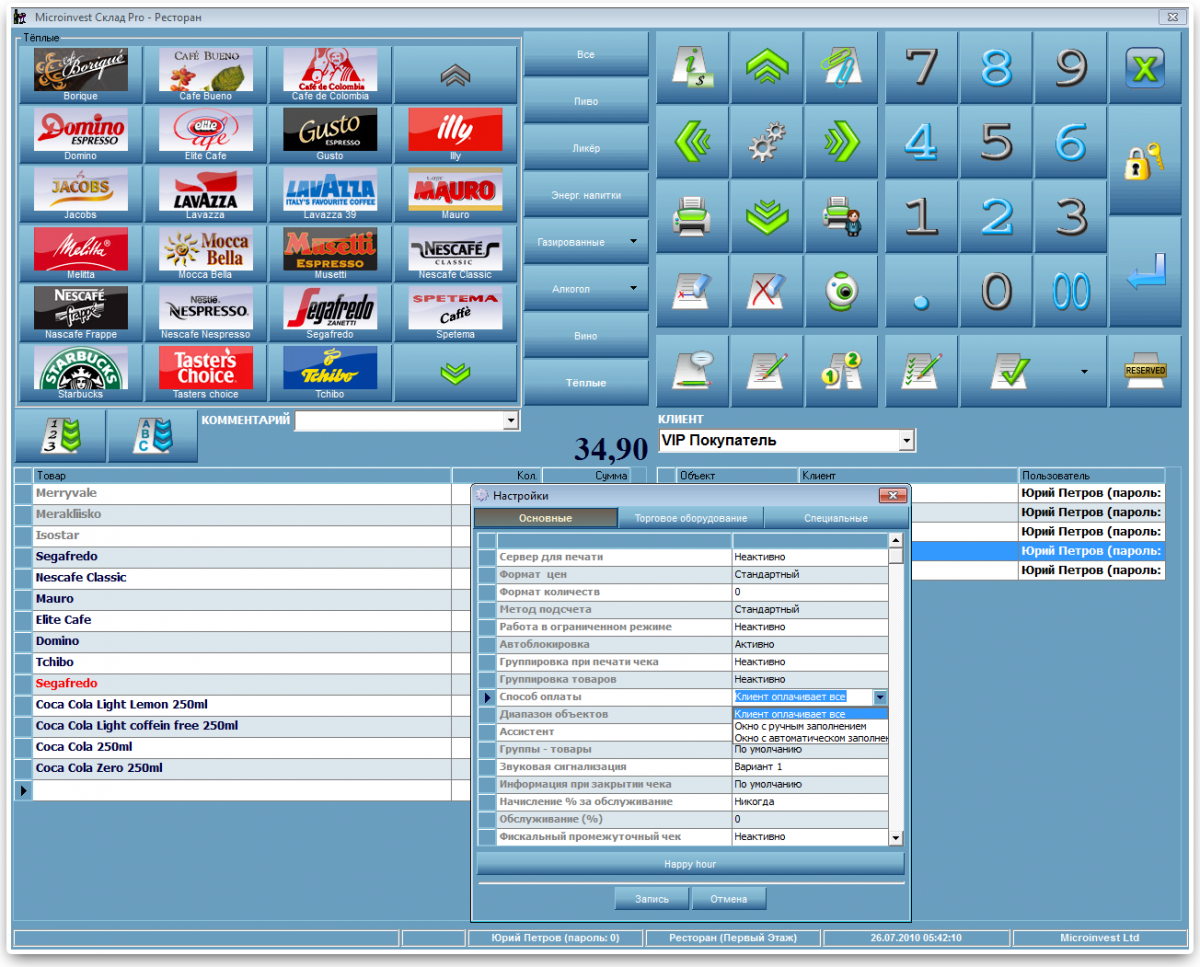Click the green left double-chevron icon
This screenshot has width=1200, height=967.
pyautogui.click(x=692, y=142)
